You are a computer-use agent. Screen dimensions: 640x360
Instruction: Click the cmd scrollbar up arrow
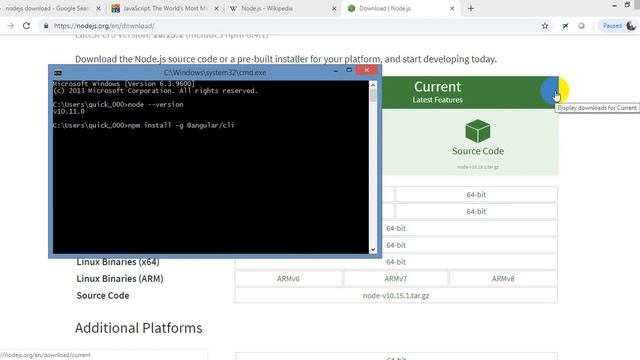pos(373,84)
